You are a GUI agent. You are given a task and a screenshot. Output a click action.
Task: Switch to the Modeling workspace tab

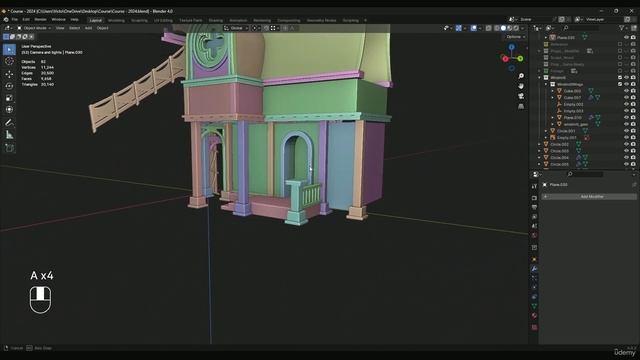116,20
